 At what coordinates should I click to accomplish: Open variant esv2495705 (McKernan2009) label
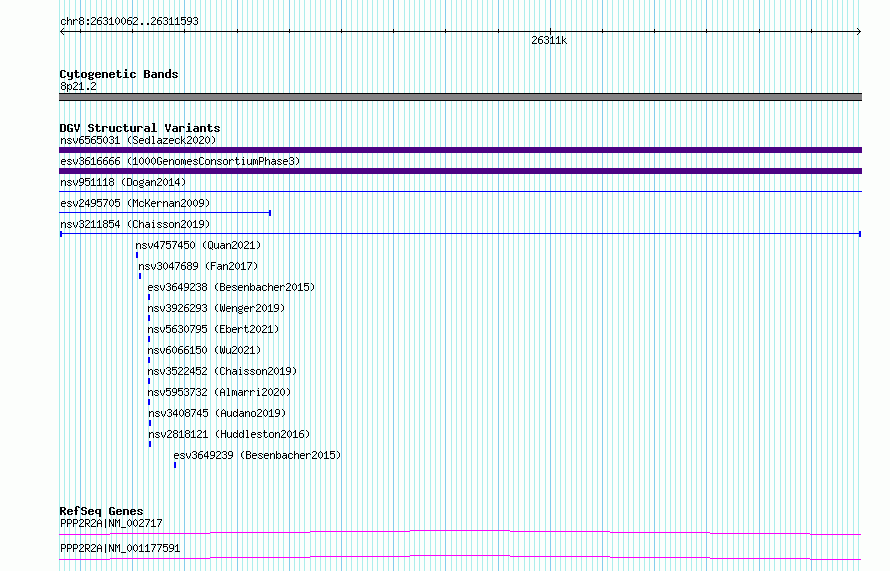coord(135,203)
